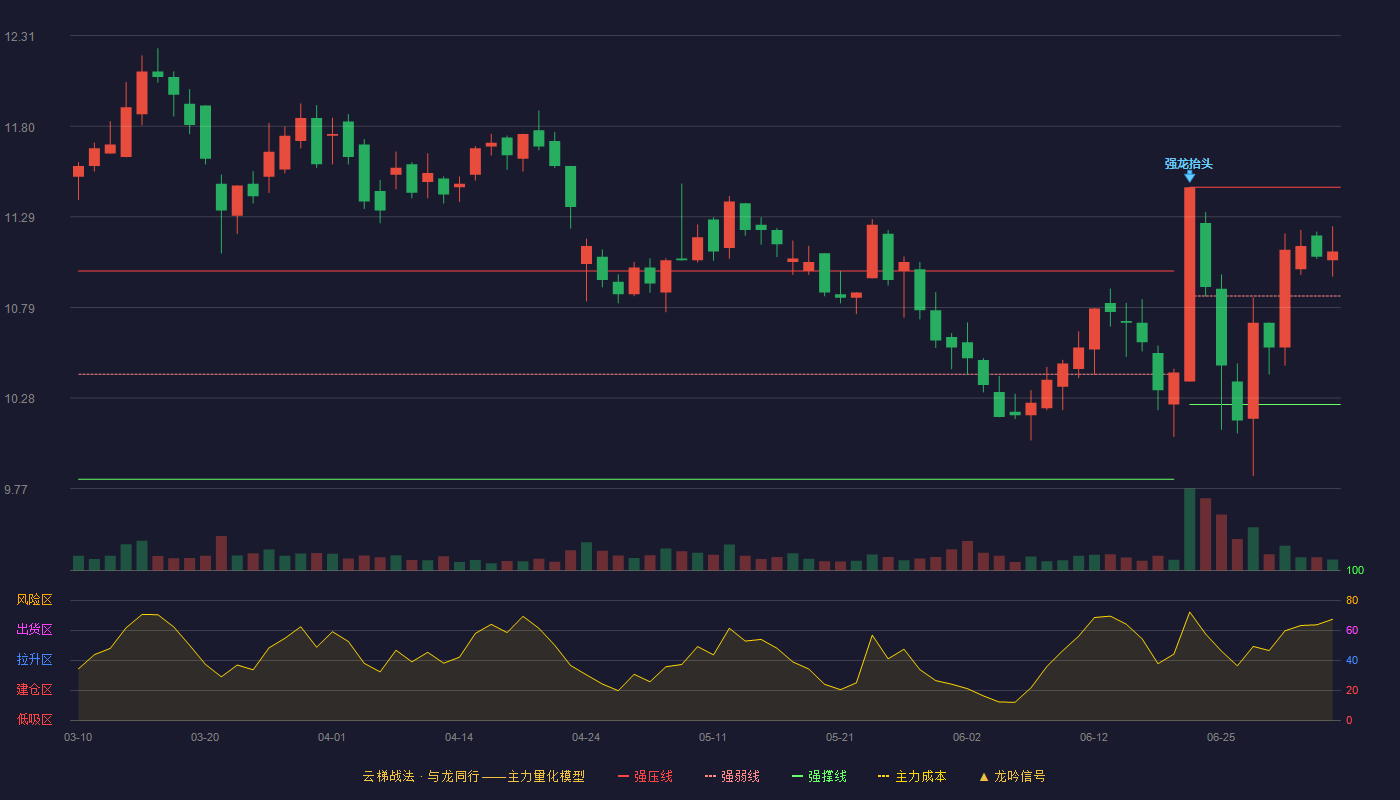Click the magenta 60 indicator scale value
Viewport: 1400px width, 800px height.
[1352, 631]
